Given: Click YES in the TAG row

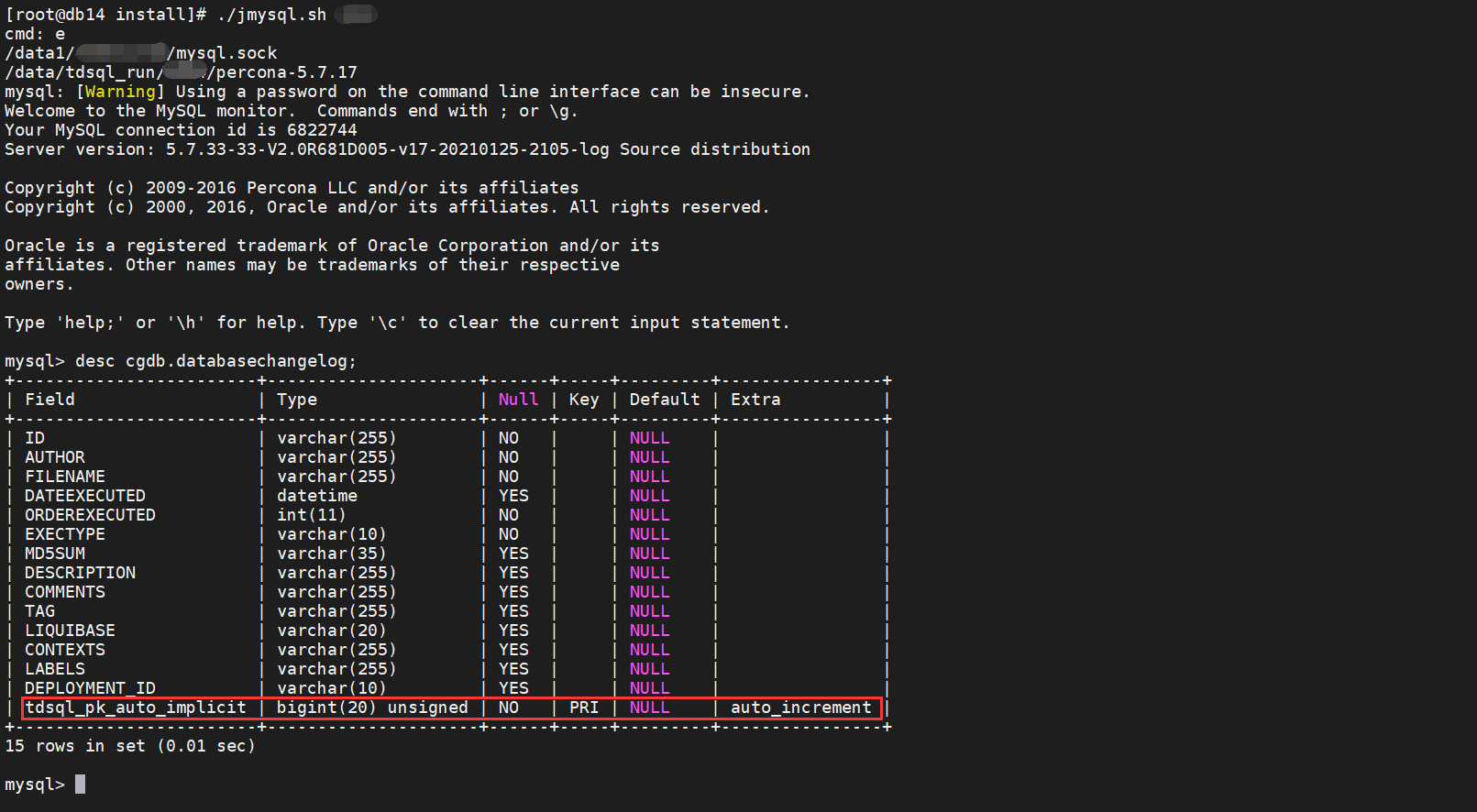Looking at the screenshot, I should click(513, 611).
